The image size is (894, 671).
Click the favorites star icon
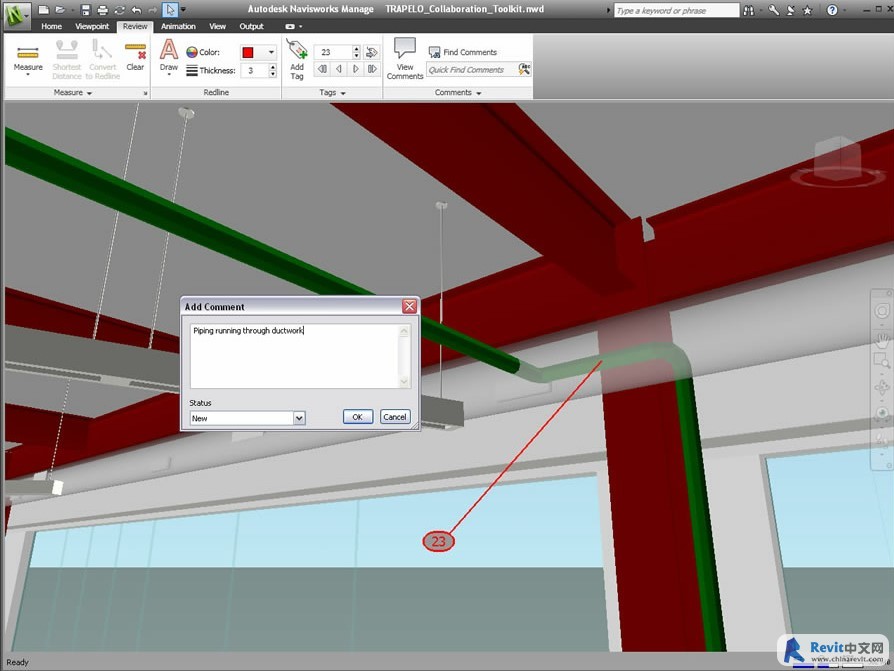[807, 10]
